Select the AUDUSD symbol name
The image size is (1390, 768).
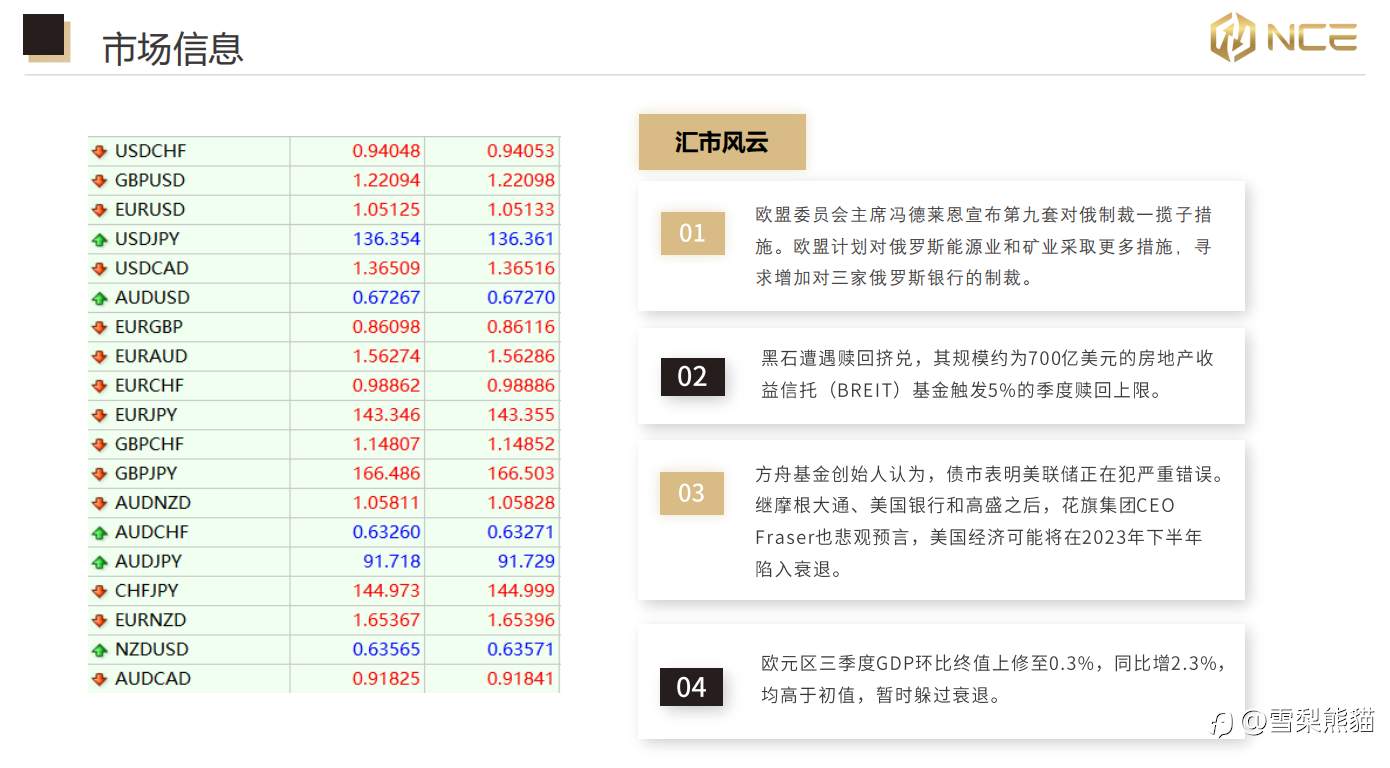[152, 298]
